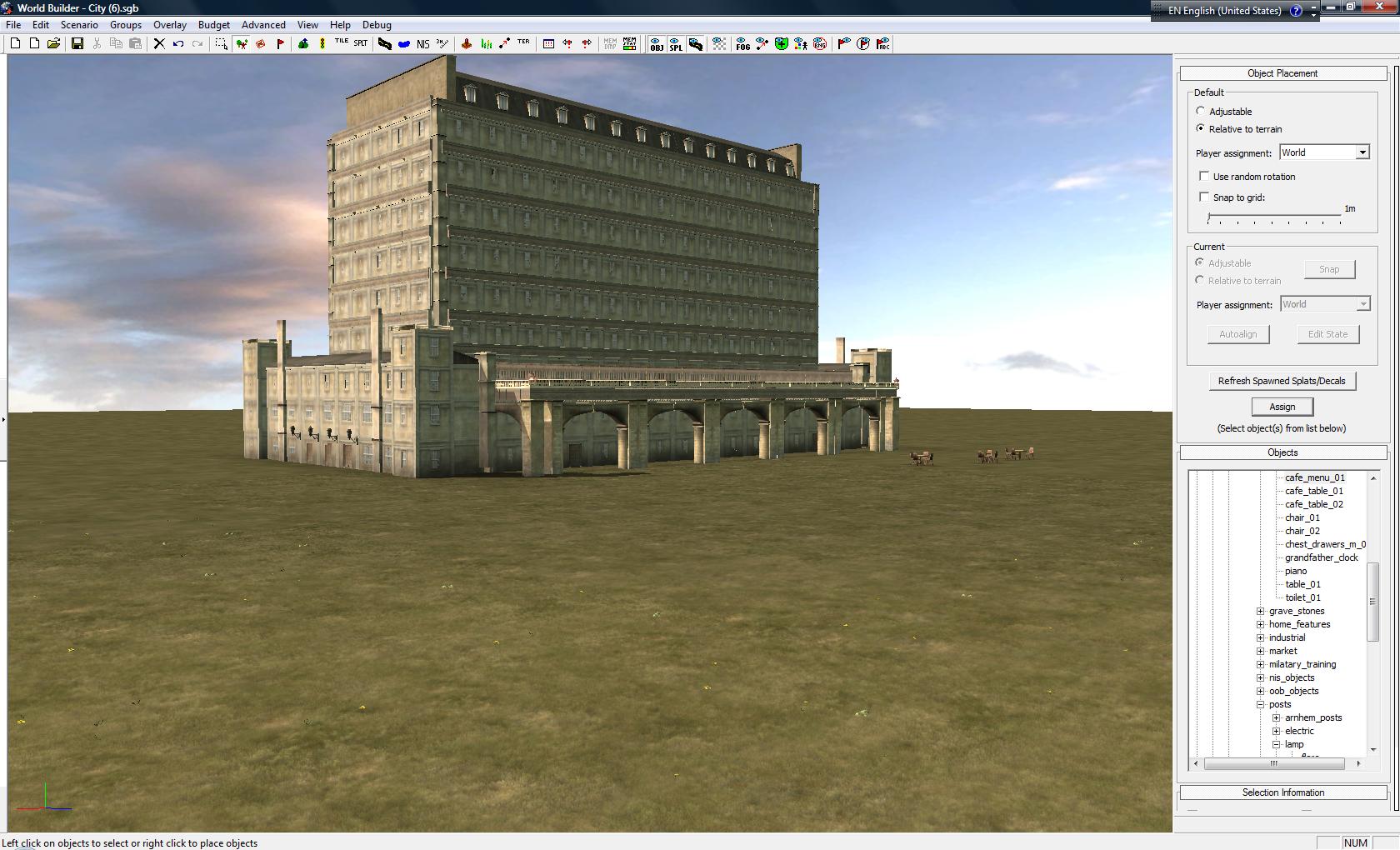
Task: Click the Objects panel header
Action: pyautogui.click(x=1282, y=452)
